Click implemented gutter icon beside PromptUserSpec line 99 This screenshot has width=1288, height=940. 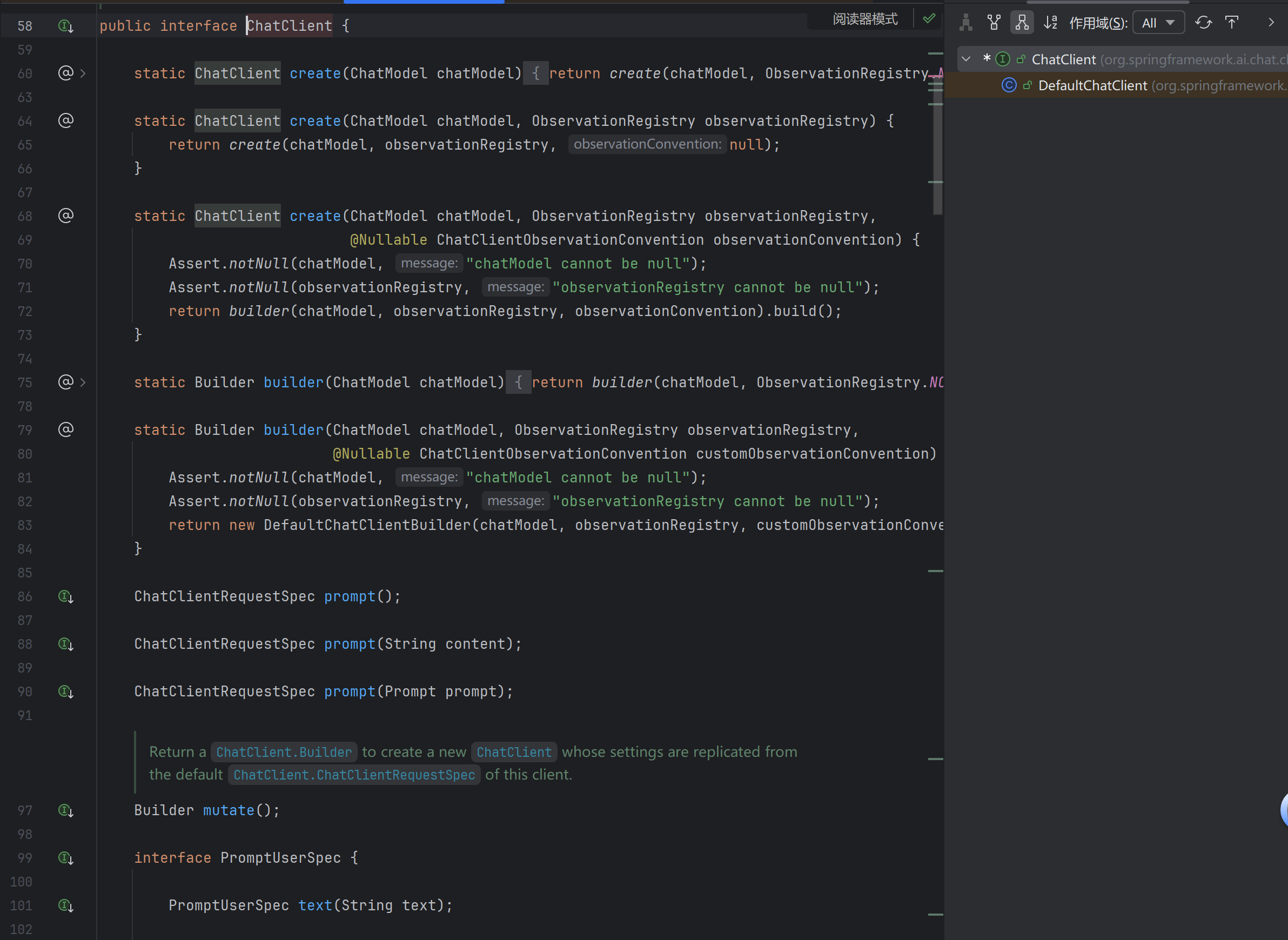pyautogui.click(x=66, y=858)
